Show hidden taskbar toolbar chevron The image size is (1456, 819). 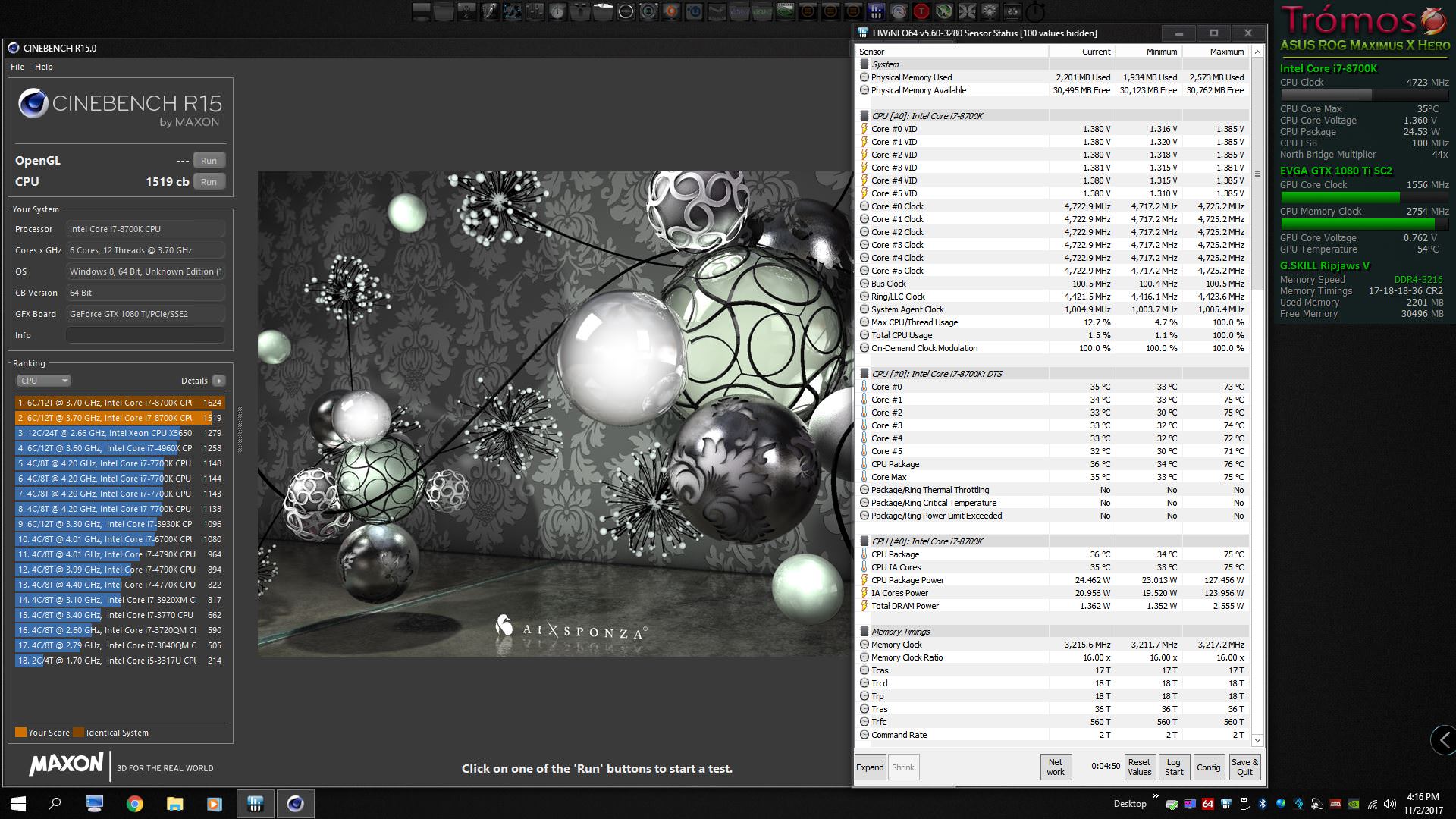[1156, 795]
